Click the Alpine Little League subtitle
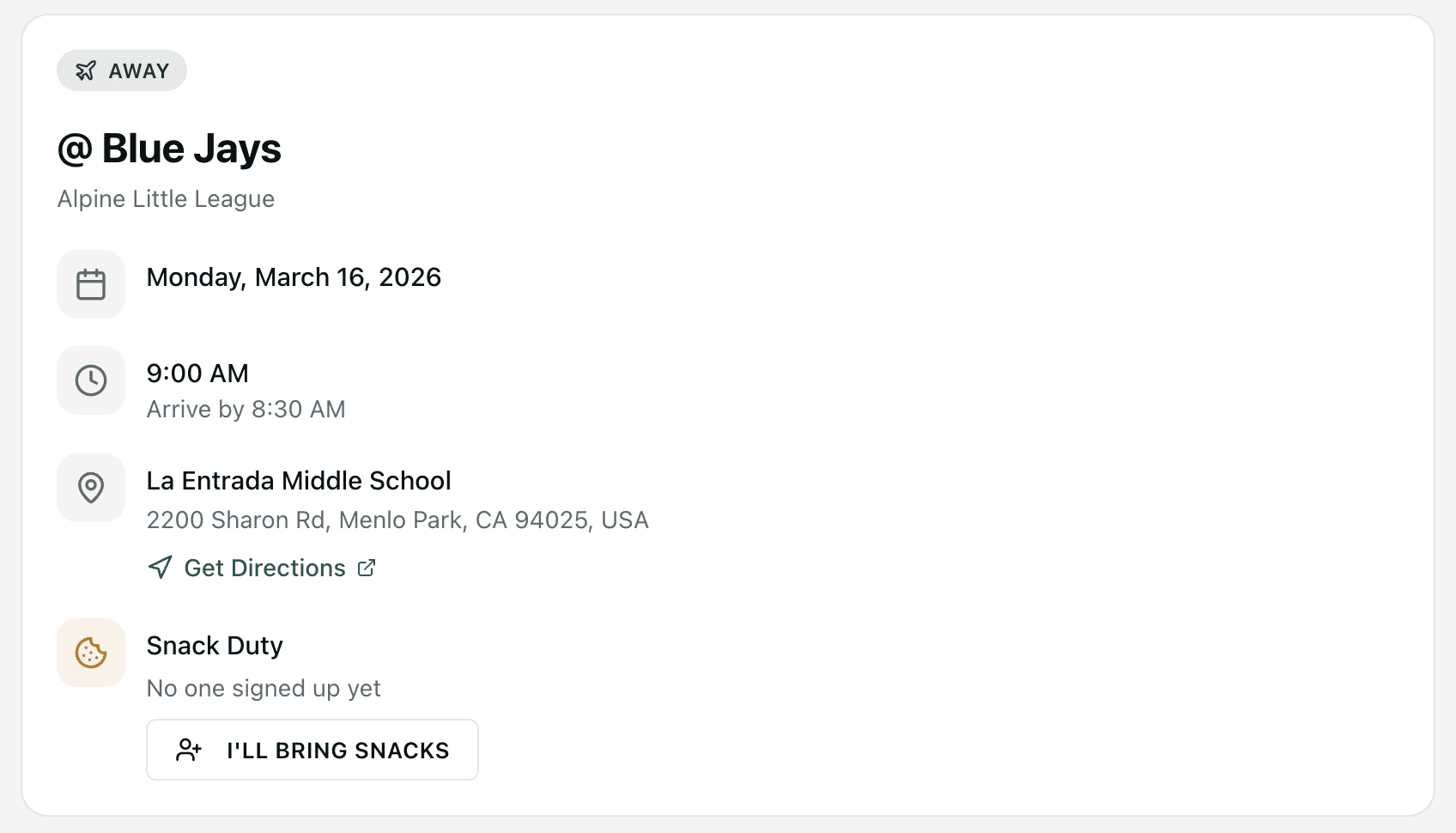1456x833 pixels. click(x=166, y=199)
